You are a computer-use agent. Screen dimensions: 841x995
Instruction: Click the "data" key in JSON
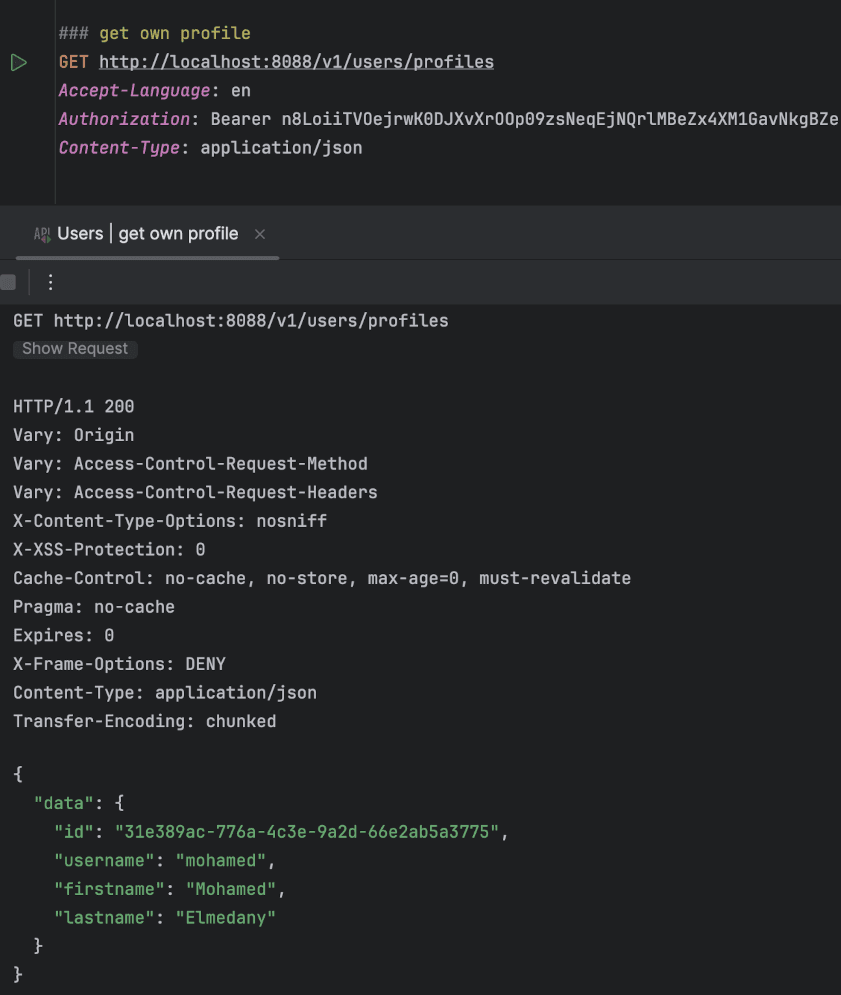tap(63, 803)
